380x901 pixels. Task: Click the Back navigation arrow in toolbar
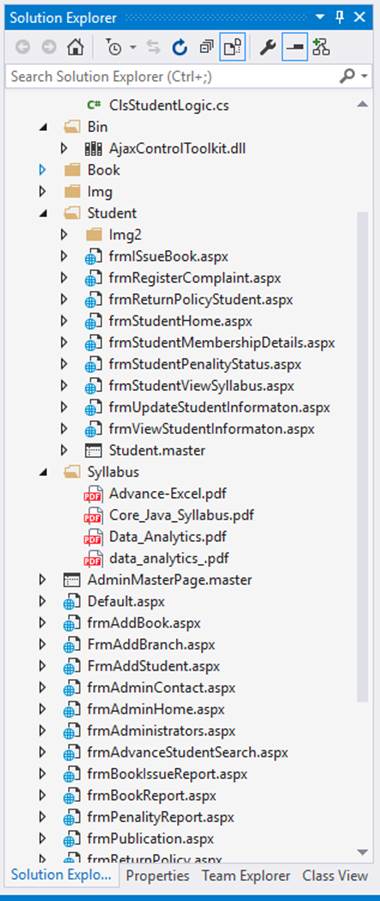click(x=23, y=48)
